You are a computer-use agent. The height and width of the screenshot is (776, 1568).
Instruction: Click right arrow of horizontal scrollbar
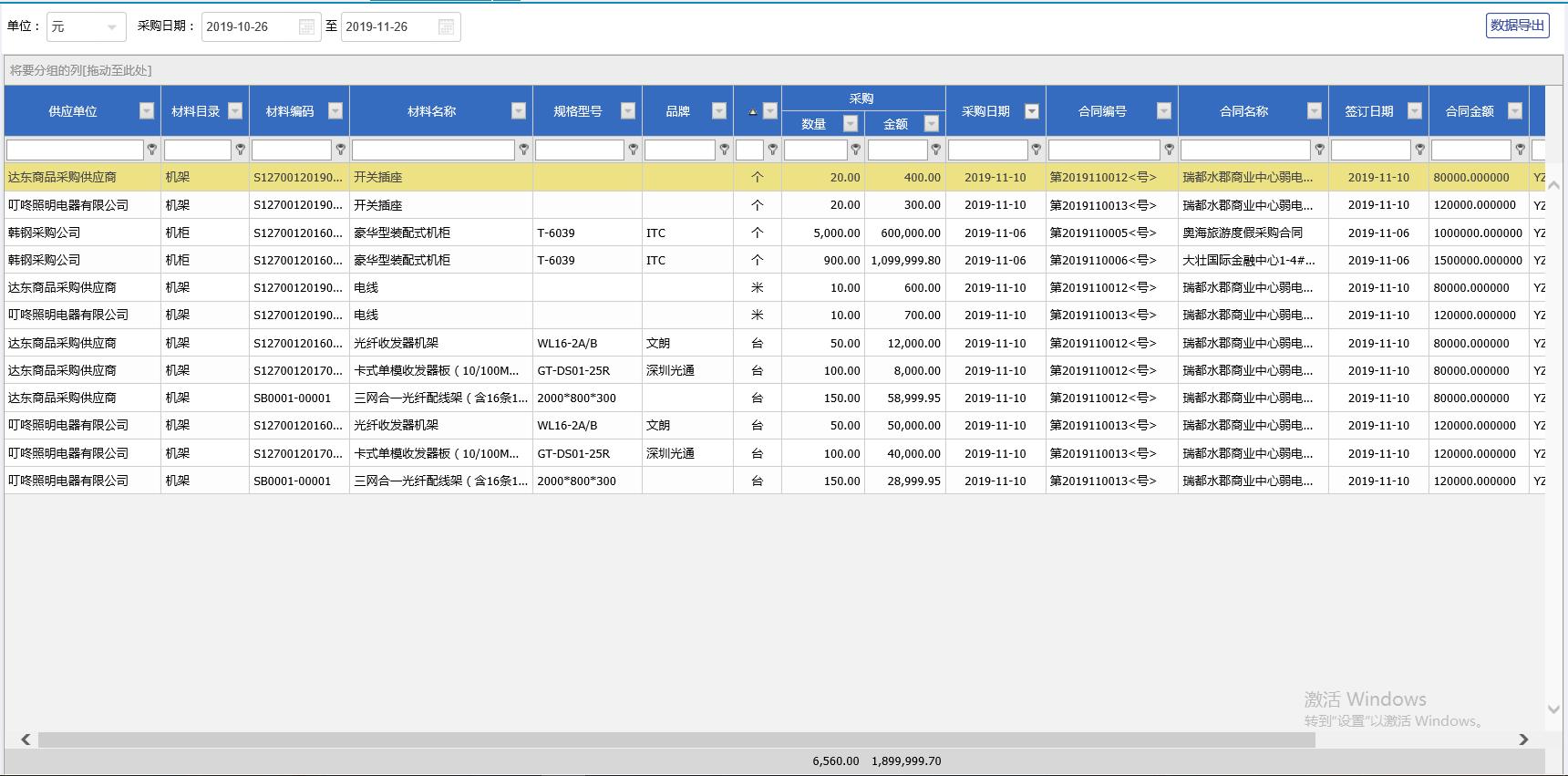[1523, 740]
